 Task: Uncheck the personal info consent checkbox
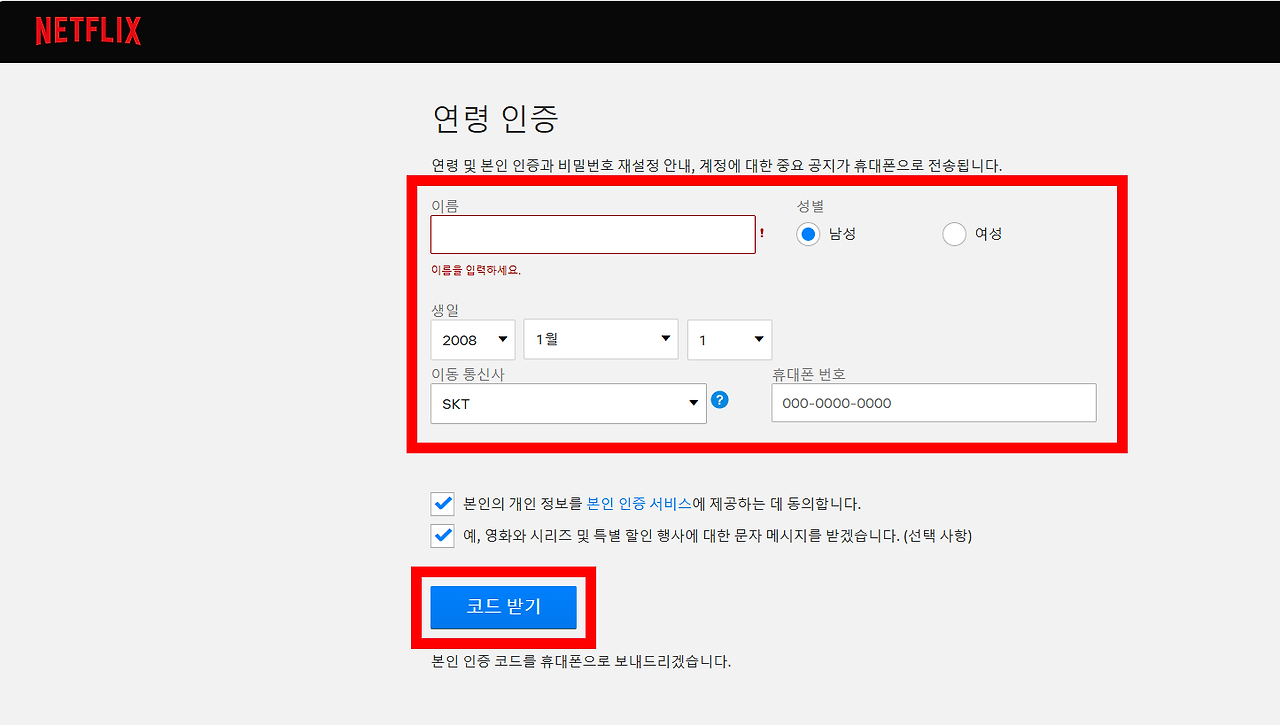[x=442, y=503]
